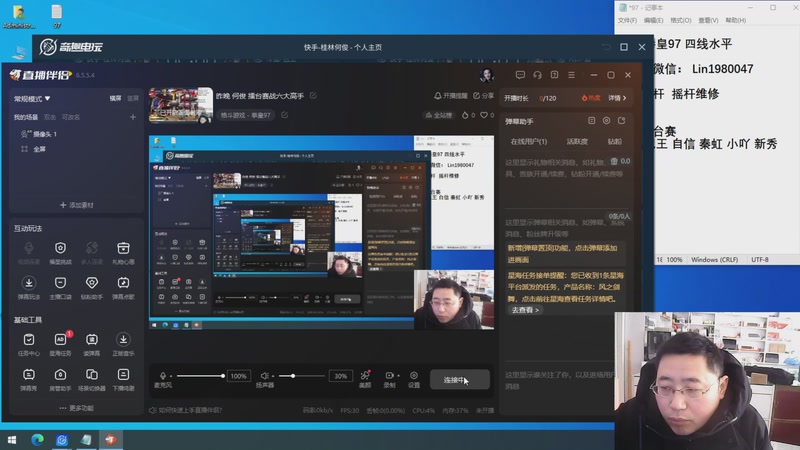Click the headset customer service icon

tap(537, 75)
